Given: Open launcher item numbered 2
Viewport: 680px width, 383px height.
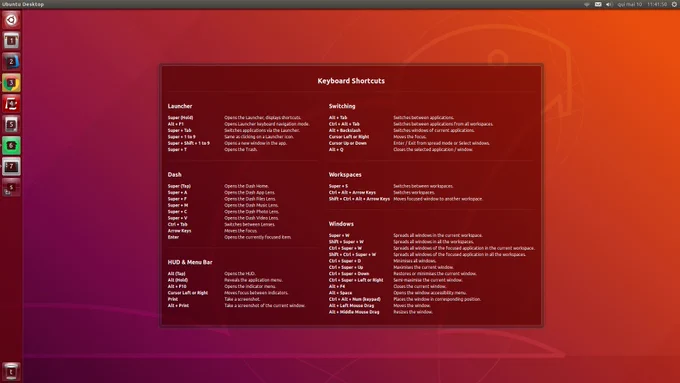Looking at the screenshot, I should [x=11, y=62].
